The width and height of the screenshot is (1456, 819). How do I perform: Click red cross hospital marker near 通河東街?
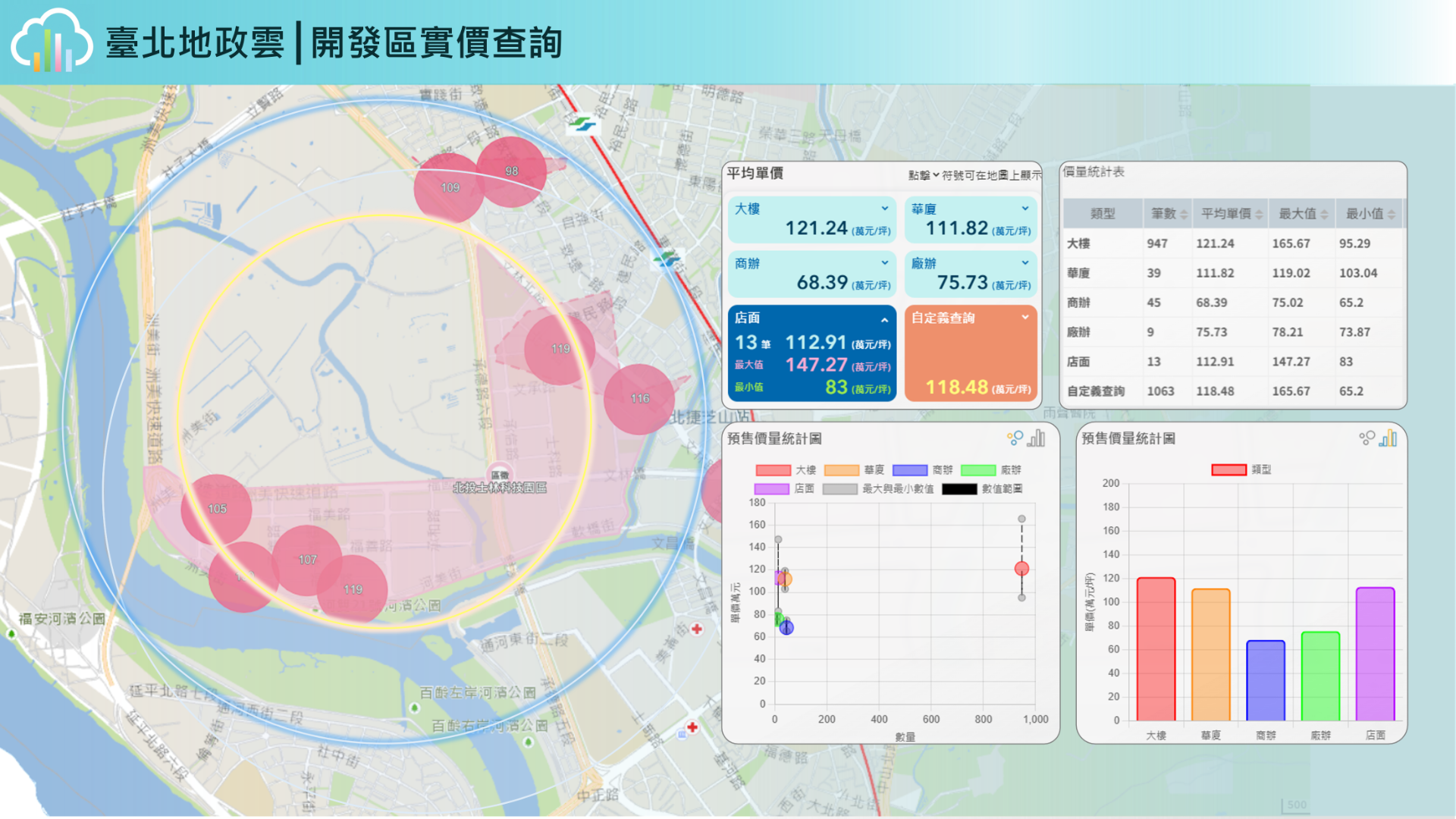[x=696, y=629]
